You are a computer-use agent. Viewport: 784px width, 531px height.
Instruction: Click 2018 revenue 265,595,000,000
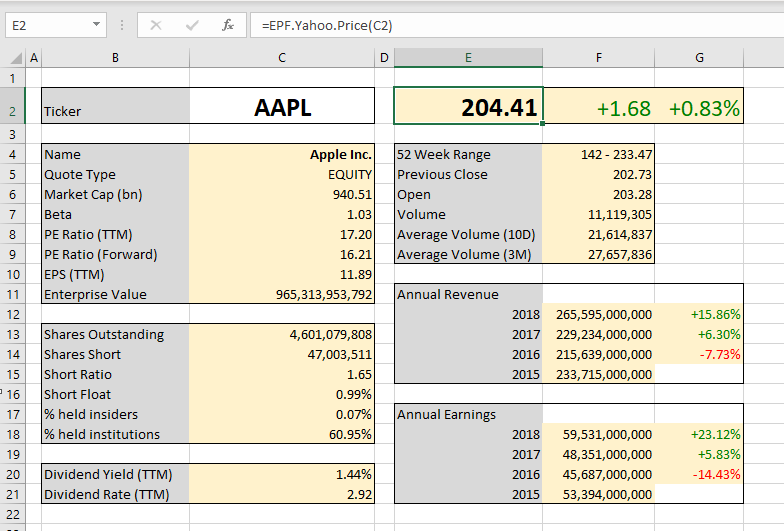(598, 314)
